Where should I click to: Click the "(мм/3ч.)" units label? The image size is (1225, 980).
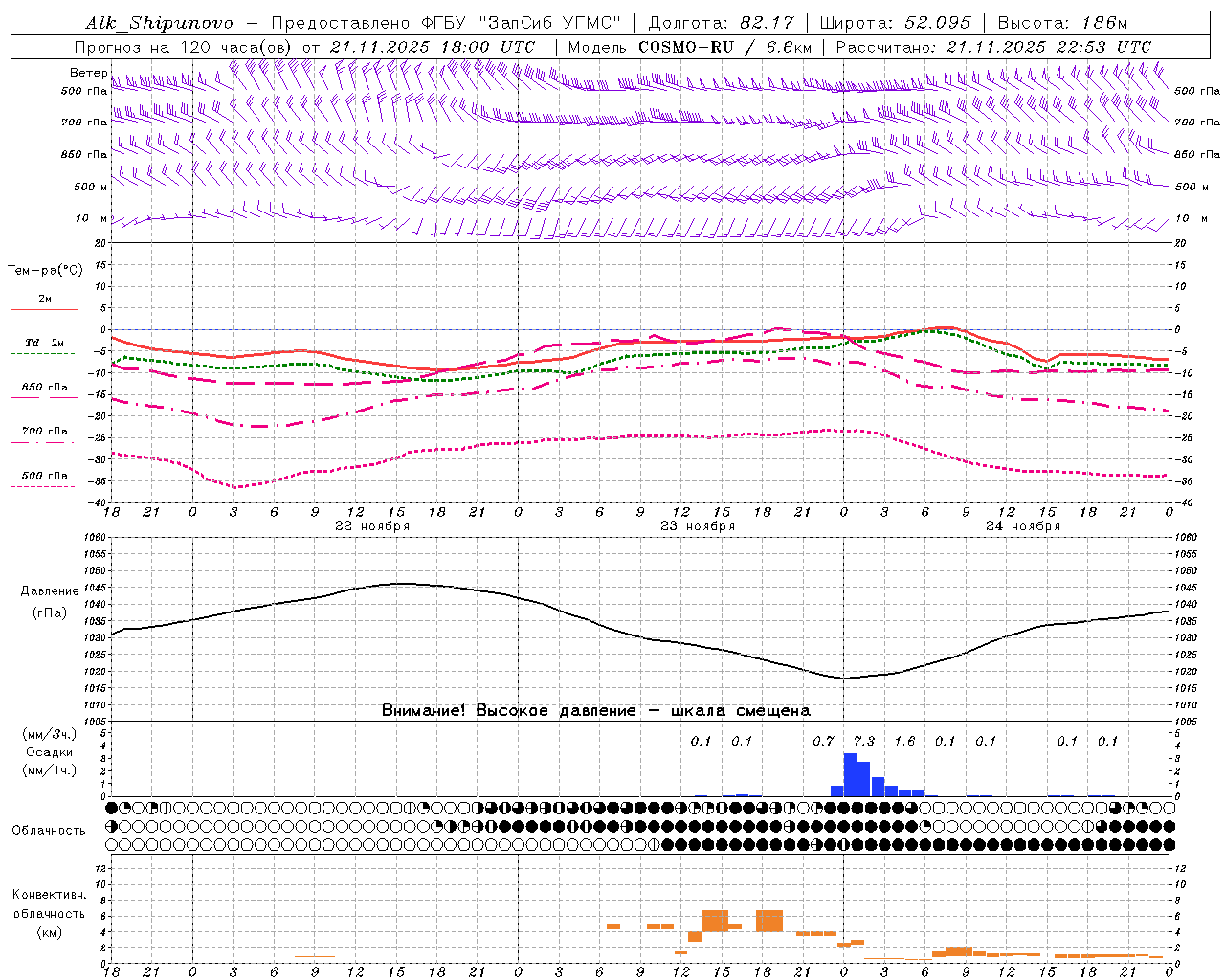click(x=49, y=734)
